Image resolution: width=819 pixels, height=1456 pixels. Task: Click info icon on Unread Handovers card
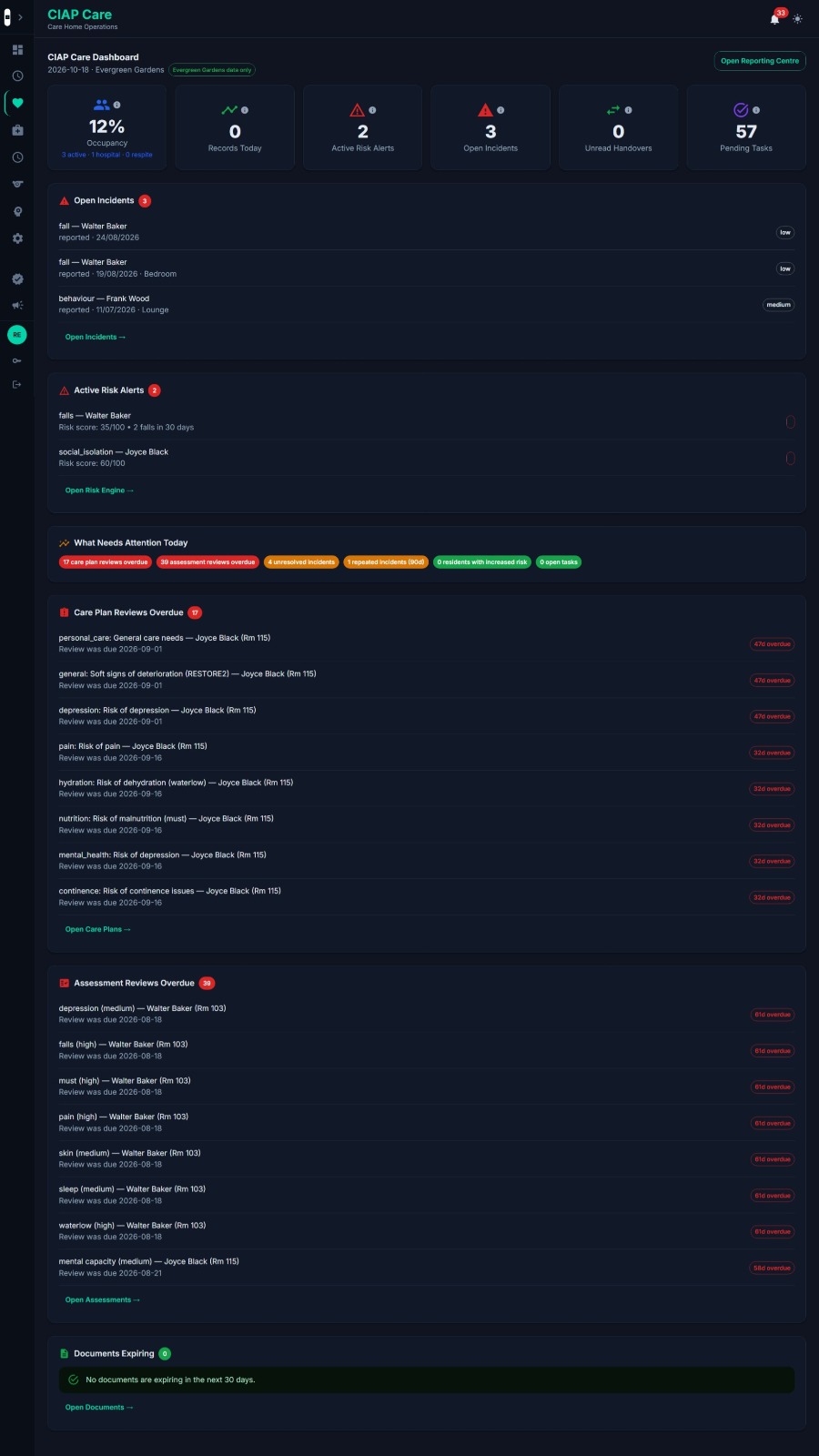628,110
